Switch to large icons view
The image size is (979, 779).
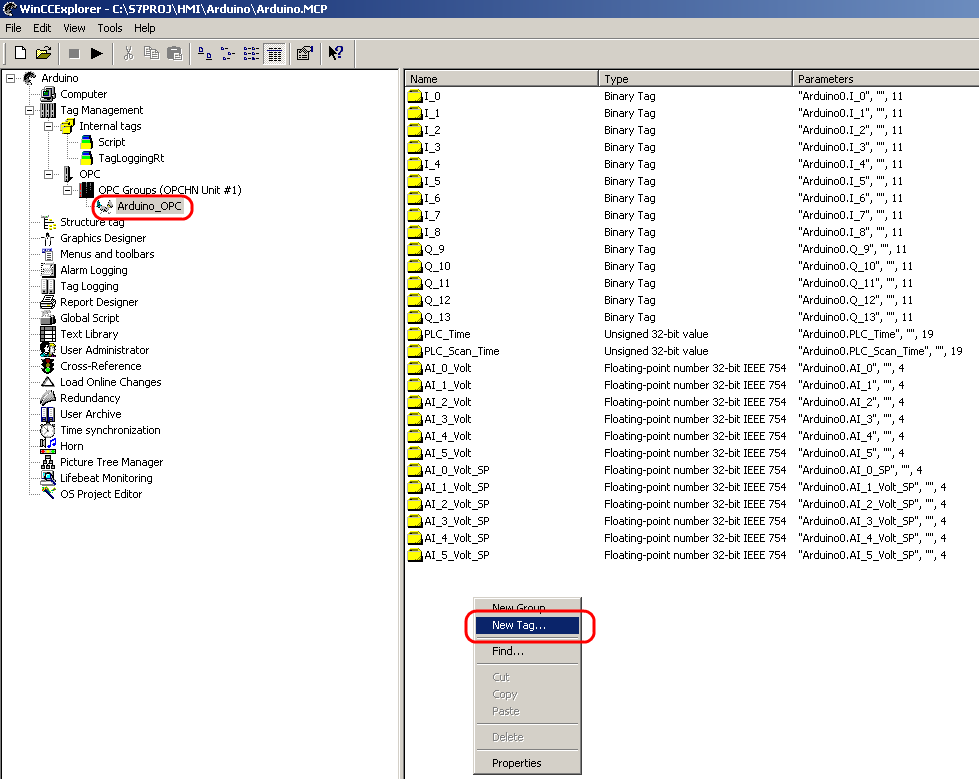(x=205, y=54)
